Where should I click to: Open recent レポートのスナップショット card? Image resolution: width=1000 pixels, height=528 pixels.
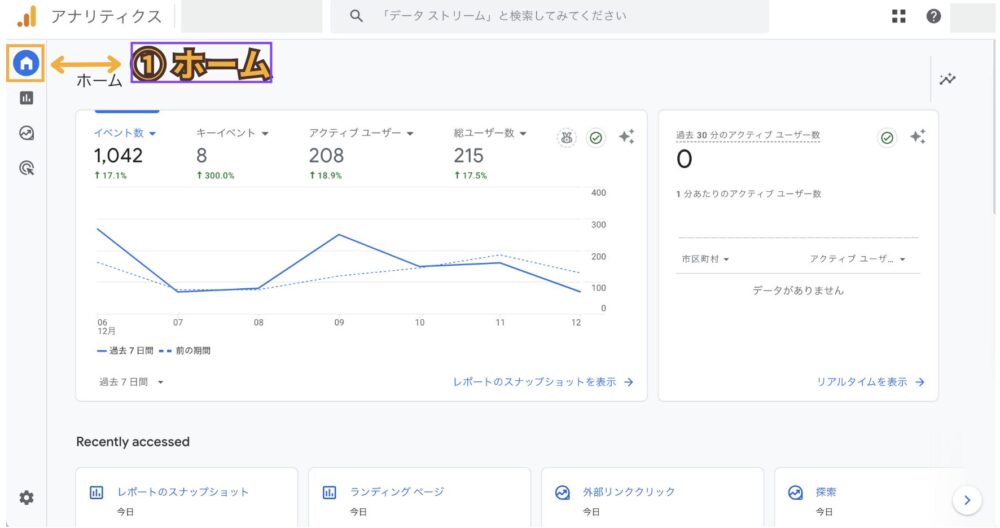pyautogui.click(x=187, y=497)
